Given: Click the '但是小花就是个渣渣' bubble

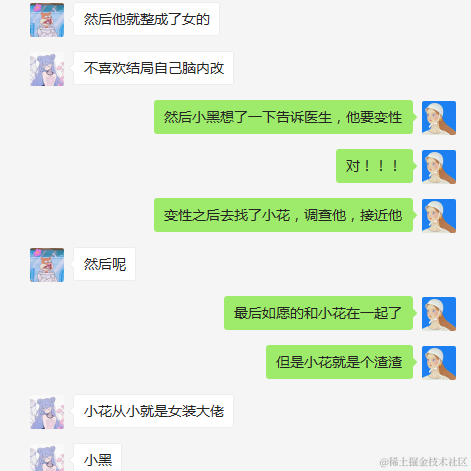Looking at the screenshot, I should (x=339, y=362).
